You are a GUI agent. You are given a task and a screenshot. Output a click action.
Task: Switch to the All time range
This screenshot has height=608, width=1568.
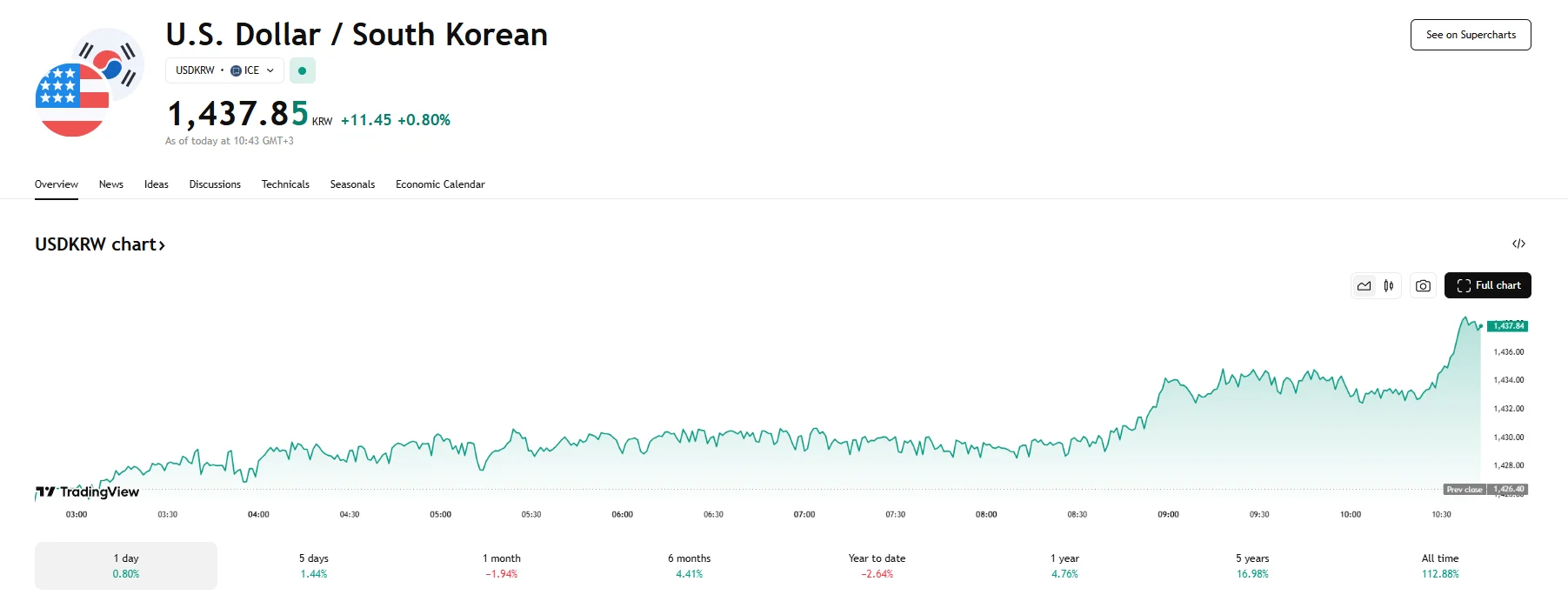[1440, 565]
